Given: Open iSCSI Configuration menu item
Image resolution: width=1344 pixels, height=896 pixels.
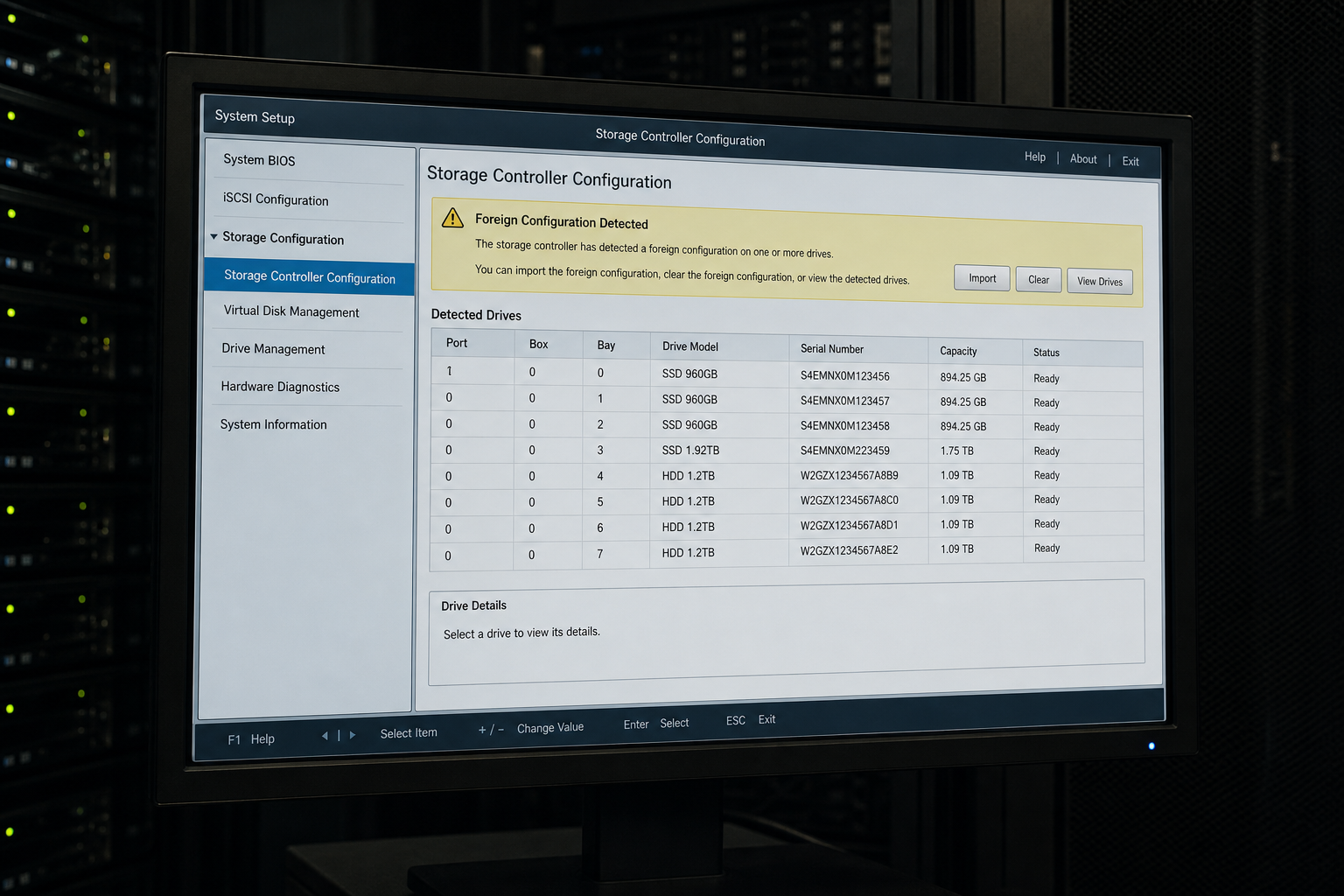Looking at the screenshot, I should coord(276,199).
